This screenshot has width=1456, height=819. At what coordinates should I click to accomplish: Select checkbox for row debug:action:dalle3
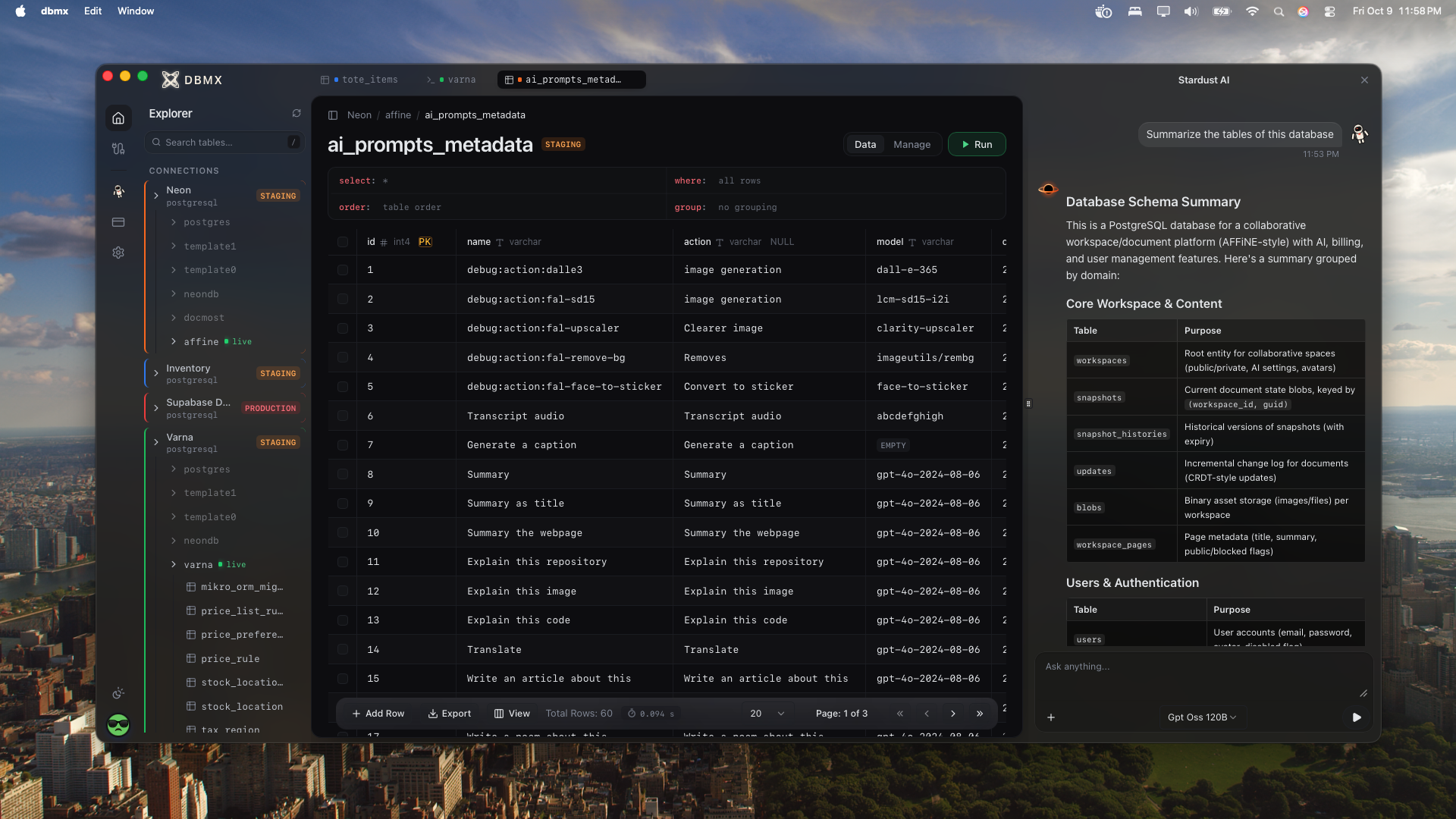click(343, 270)
